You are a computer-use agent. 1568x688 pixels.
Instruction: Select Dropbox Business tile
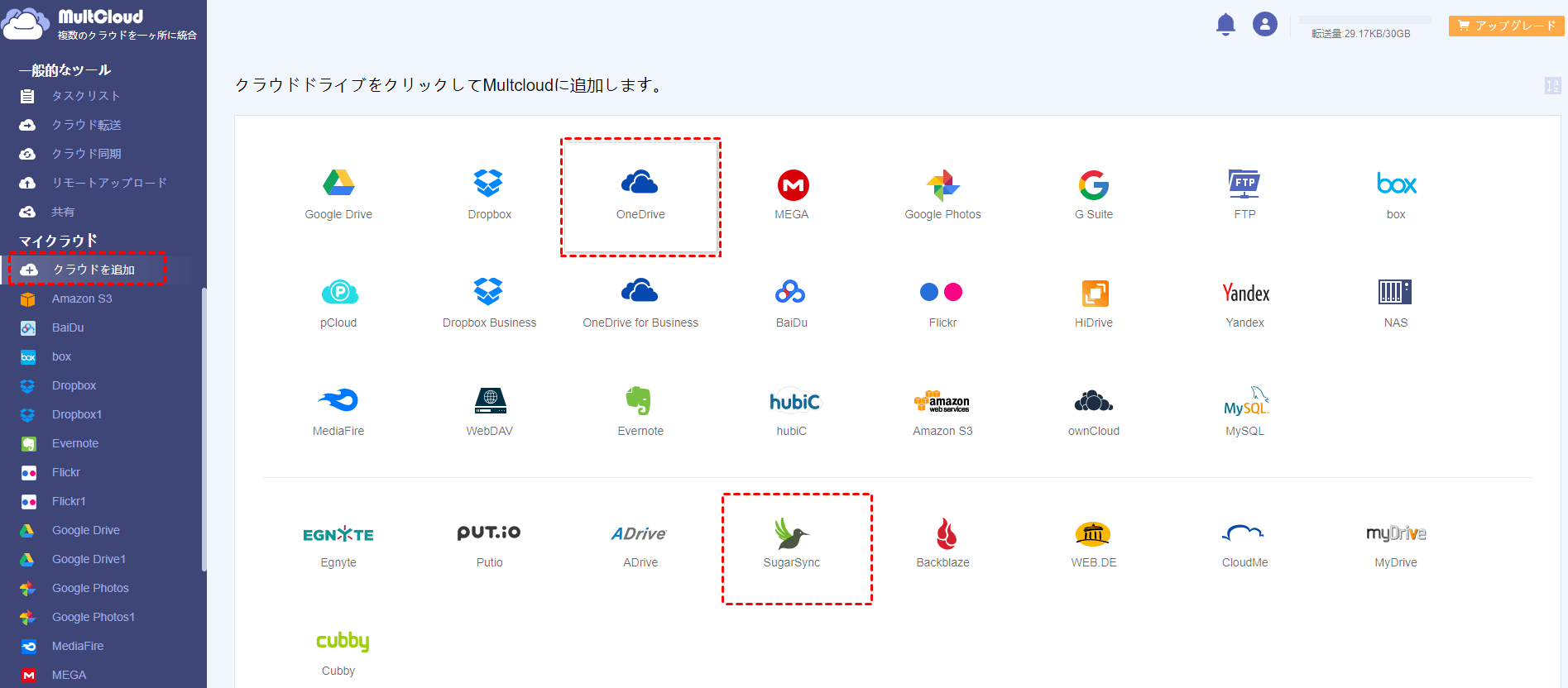coord(489,303)
